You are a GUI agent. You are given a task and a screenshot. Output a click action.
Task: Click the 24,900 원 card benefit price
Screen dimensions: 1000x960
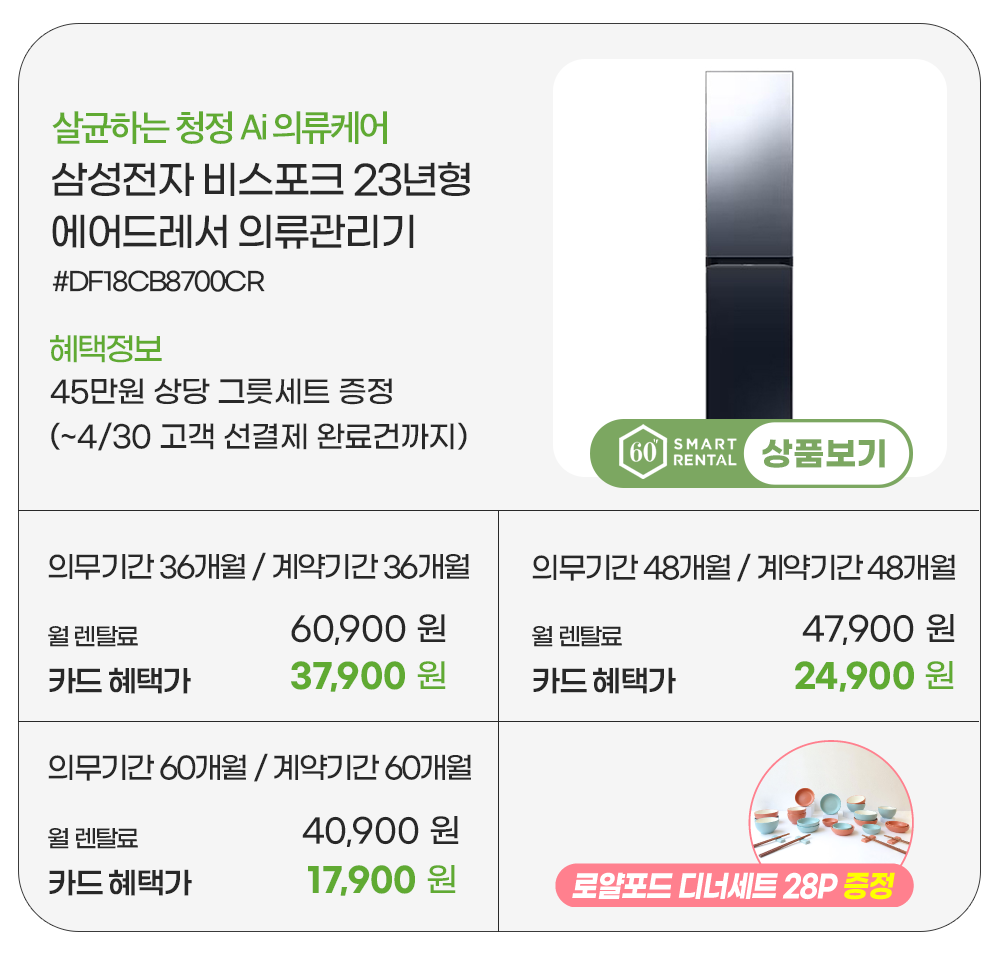pos(873,677)
